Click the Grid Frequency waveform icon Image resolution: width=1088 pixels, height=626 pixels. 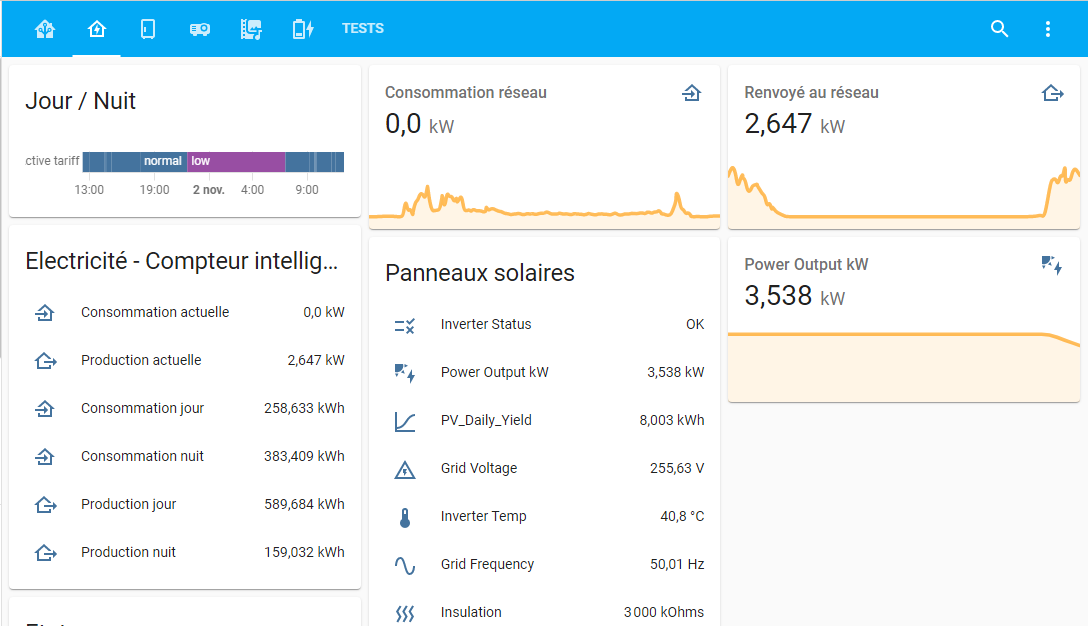click(405, 564)
